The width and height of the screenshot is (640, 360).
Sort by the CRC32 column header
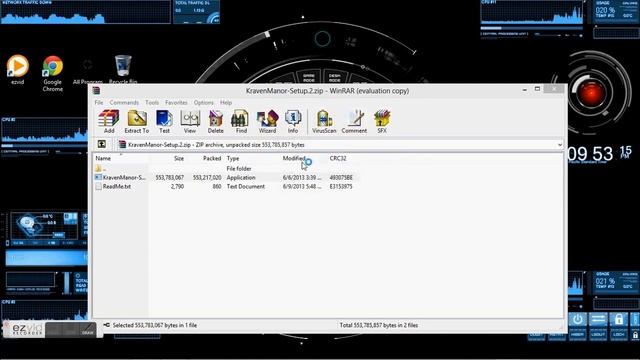(338, 158)
